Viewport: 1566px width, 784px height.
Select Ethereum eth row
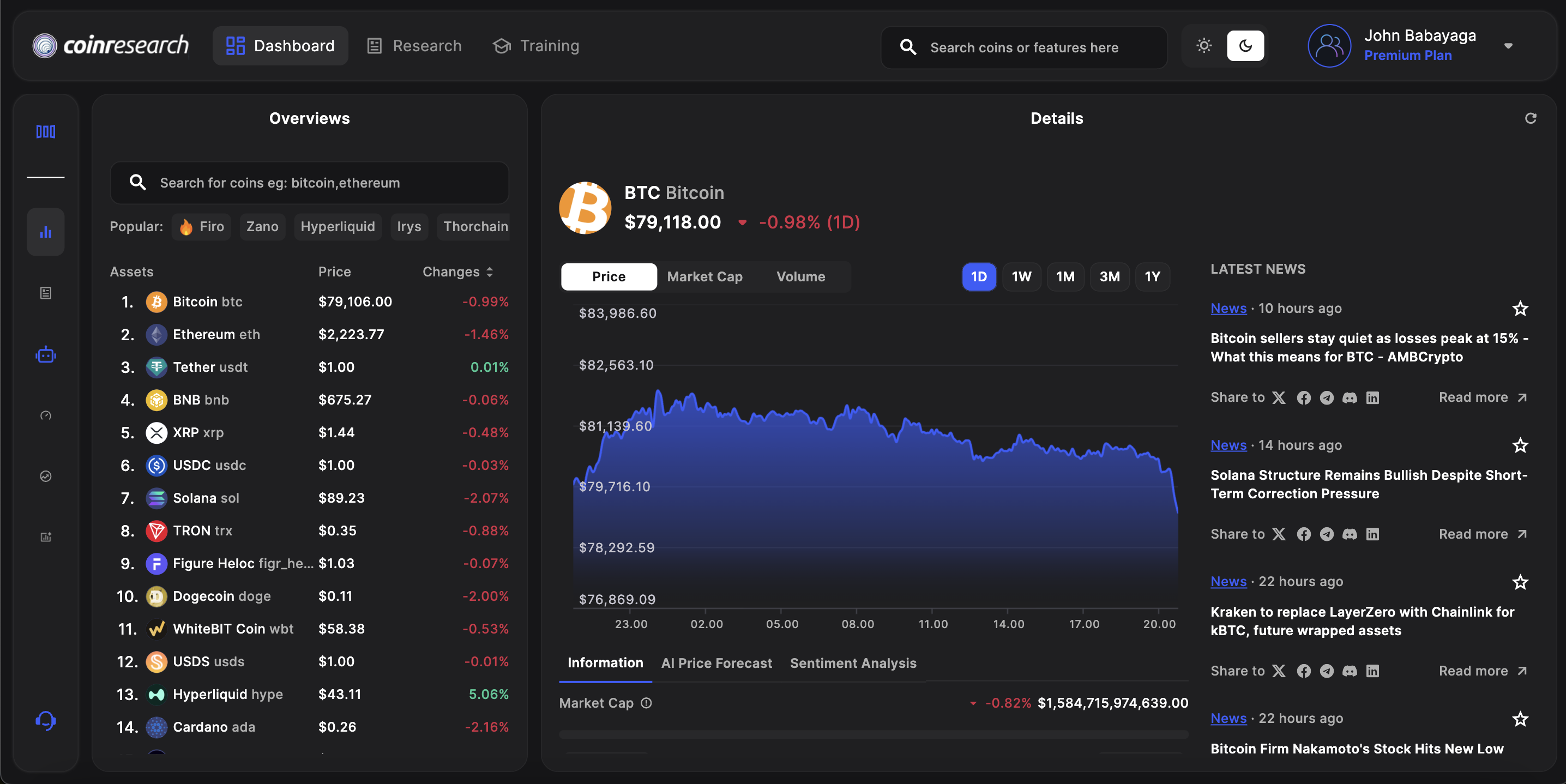point(309,334)
